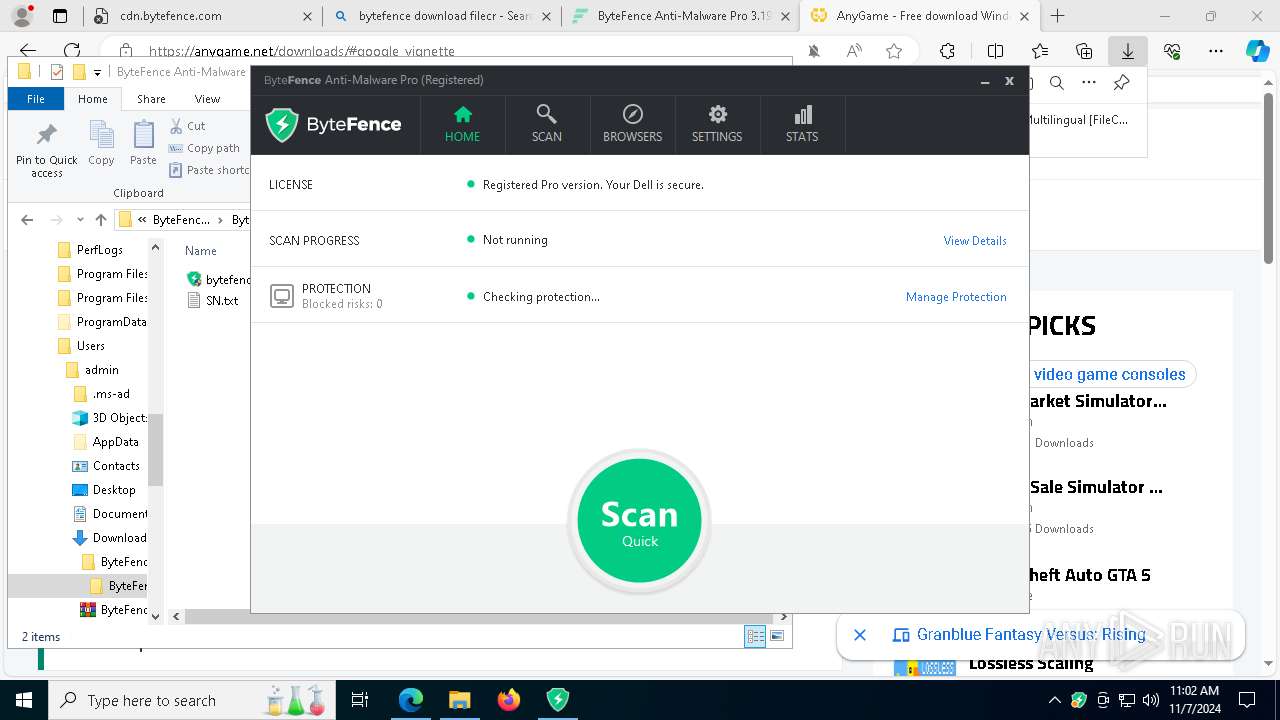Switch Explorer to large icons view
Screen dimensions: 1280x720
777,636
